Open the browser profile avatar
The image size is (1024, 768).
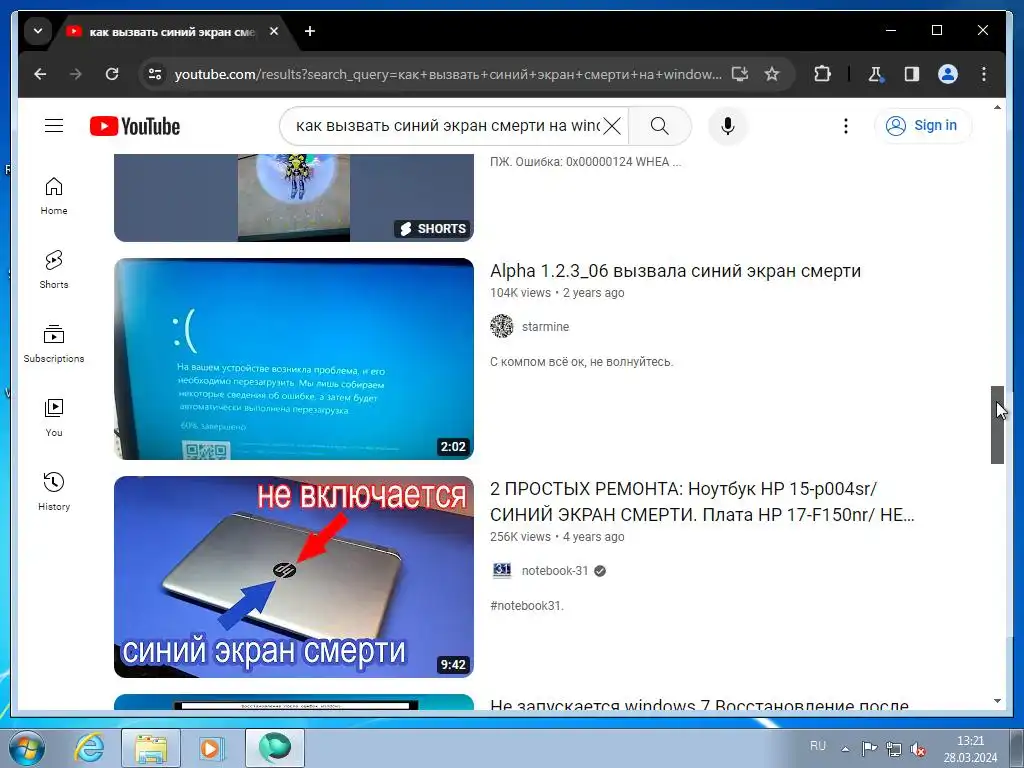point(948,74)
